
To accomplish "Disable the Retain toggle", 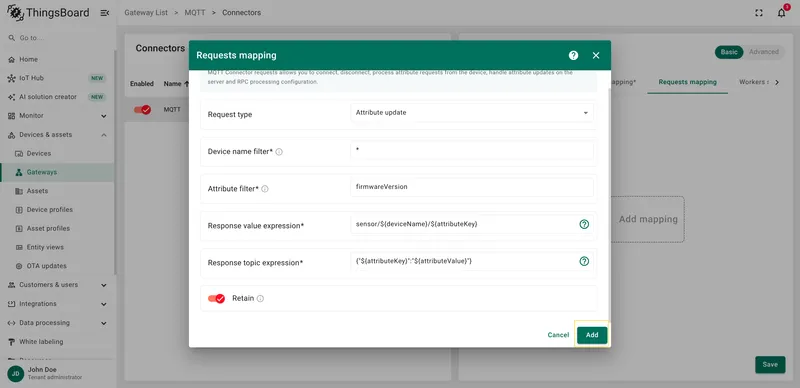I will pos(216,299).
